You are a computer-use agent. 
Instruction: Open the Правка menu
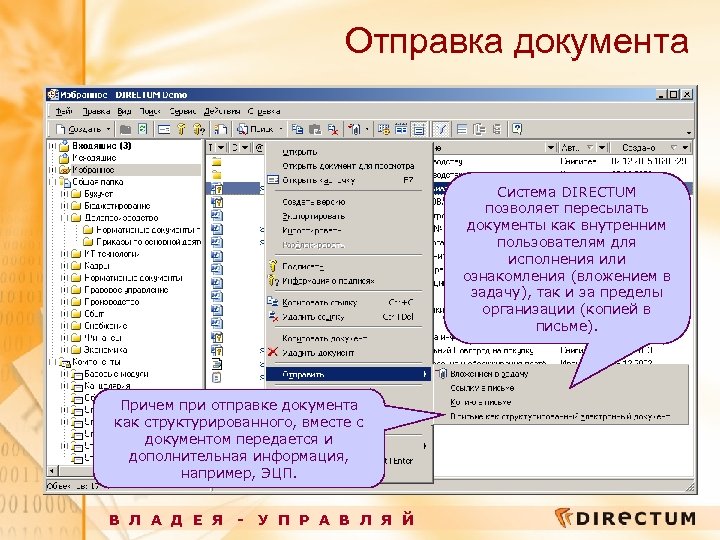(x=96, y=111)
